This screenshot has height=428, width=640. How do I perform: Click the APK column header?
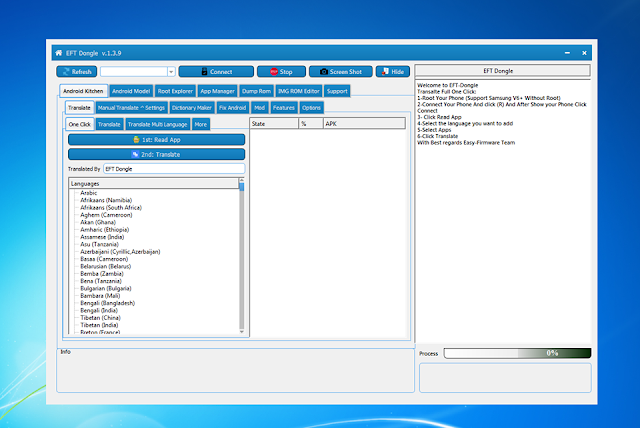point(364,124)
